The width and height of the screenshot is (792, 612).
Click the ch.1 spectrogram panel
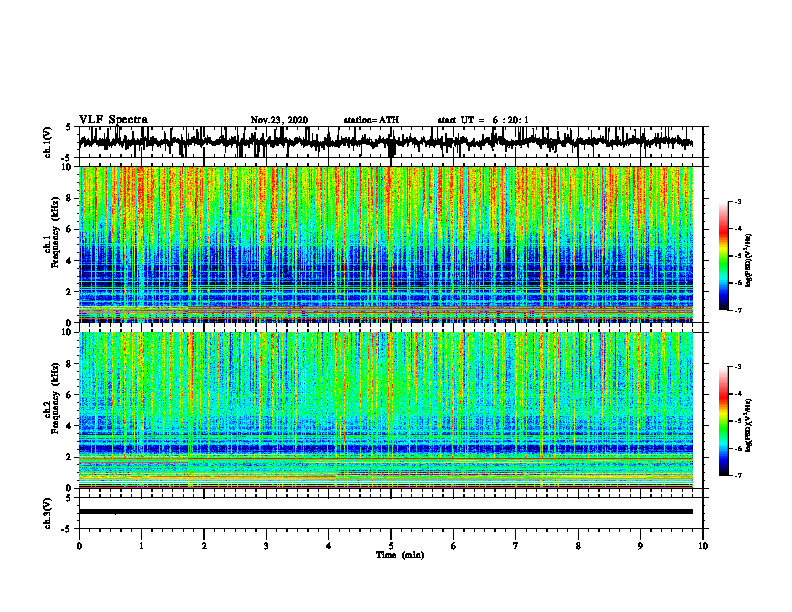pyautogui.click(x=386, y=244)
